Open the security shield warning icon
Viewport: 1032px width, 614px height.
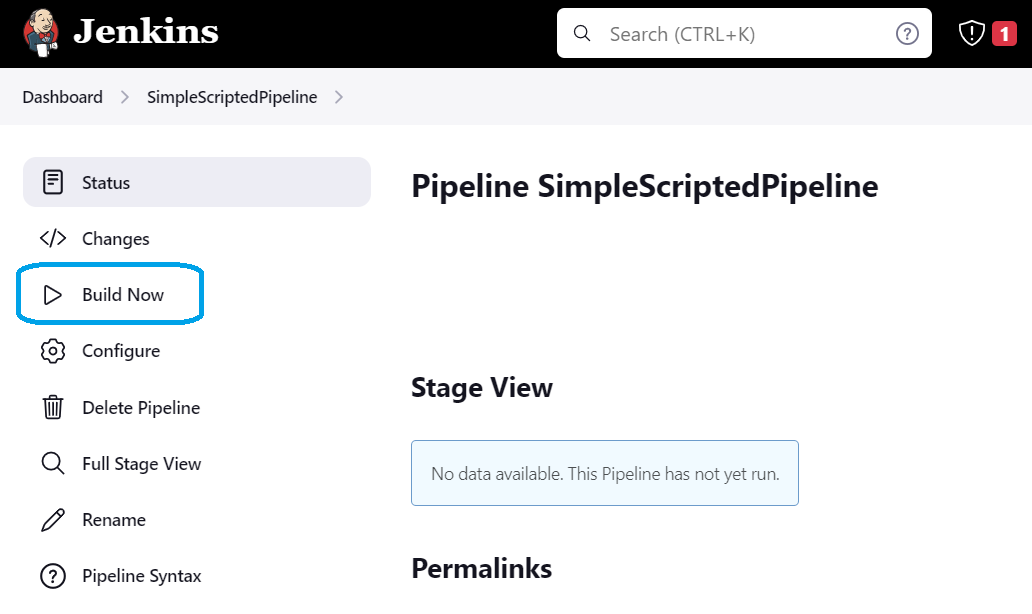[971, 33]
